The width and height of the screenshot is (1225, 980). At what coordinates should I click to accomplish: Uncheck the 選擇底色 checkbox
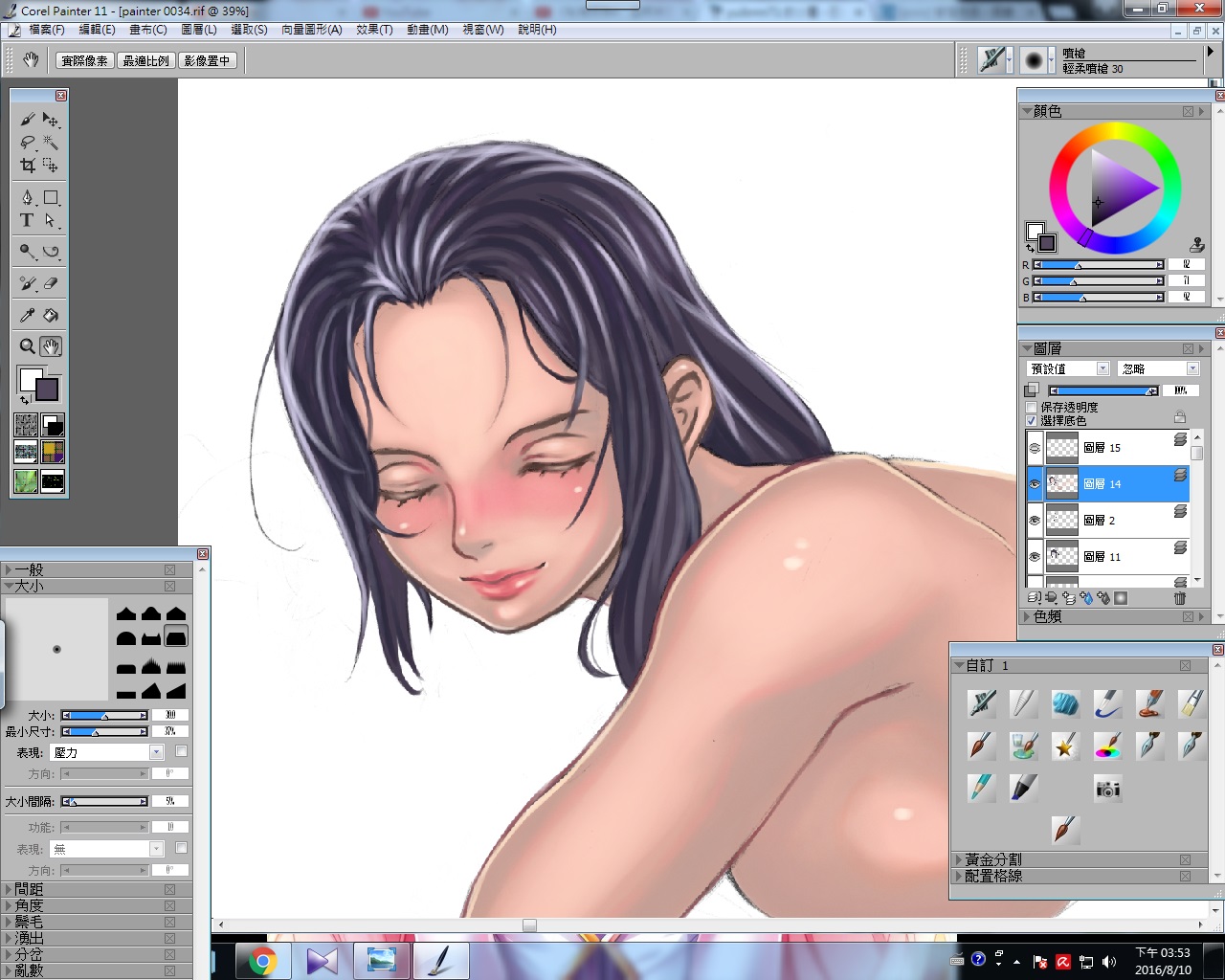pos(1031,420)
